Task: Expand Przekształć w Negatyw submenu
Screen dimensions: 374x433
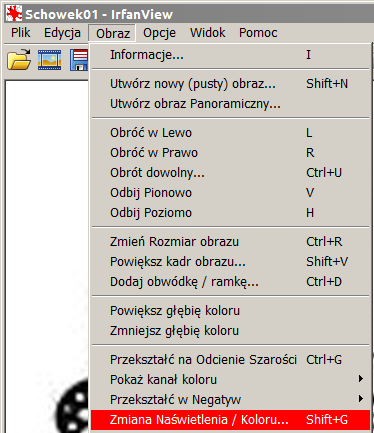Action: tap(231, 400)
